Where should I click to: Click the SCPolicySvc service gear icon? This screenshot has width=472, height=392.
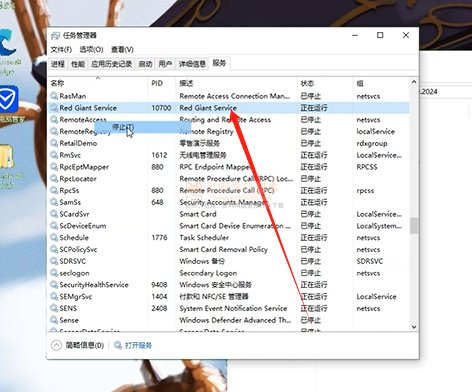tap(54, 249)
